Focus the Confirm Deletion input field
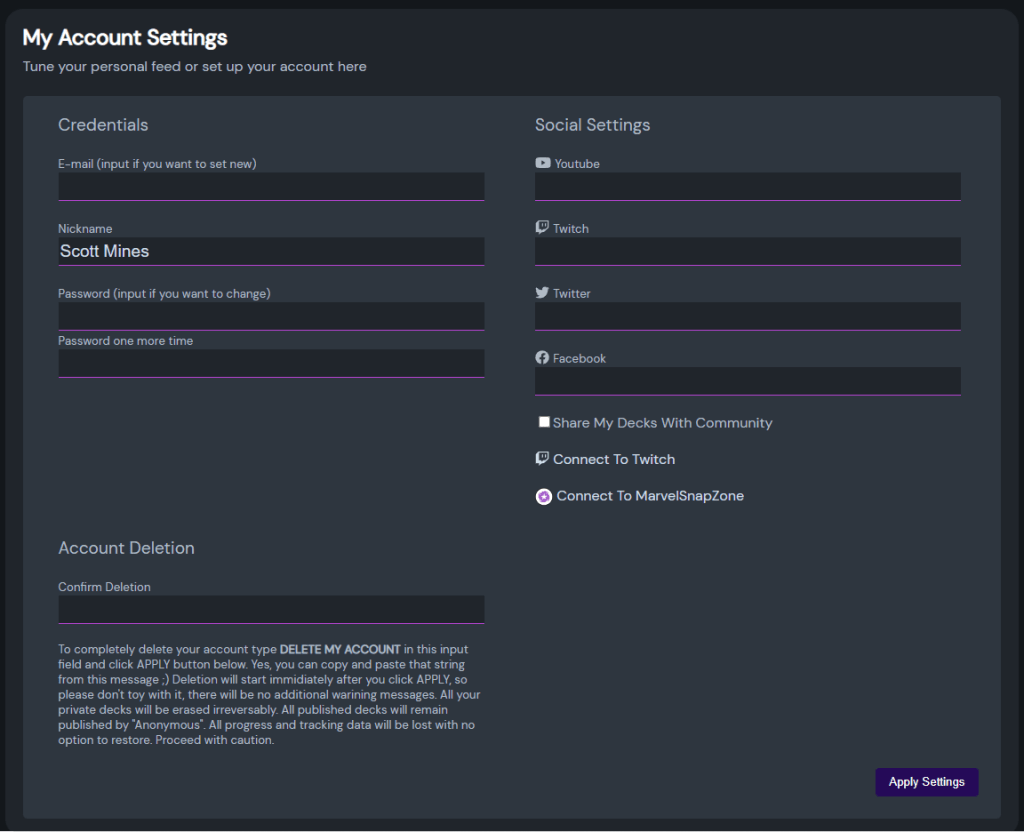This screenshot has height=832, width=1024. tap(271, 609)
